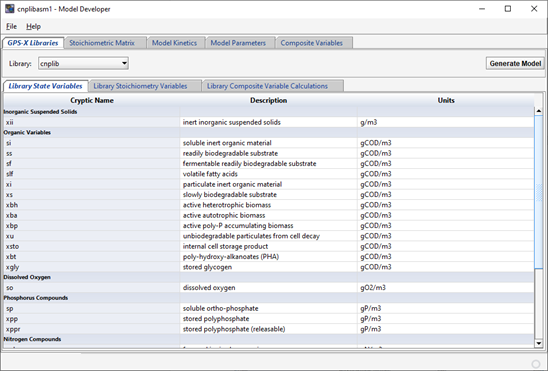
Task: Select 'soluble inert organic material' description
Action: coord(268,143)
